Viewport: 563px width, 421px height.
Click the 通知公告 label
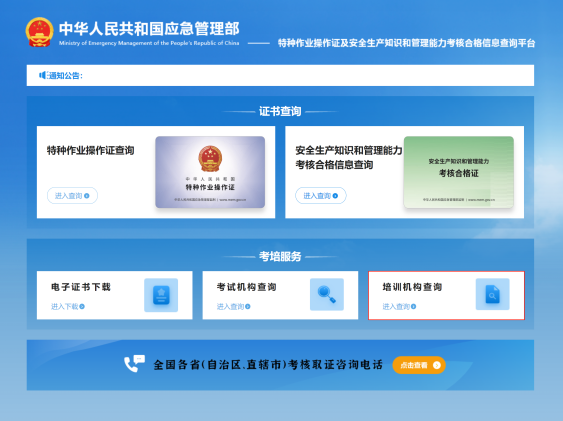click(65, 75)
